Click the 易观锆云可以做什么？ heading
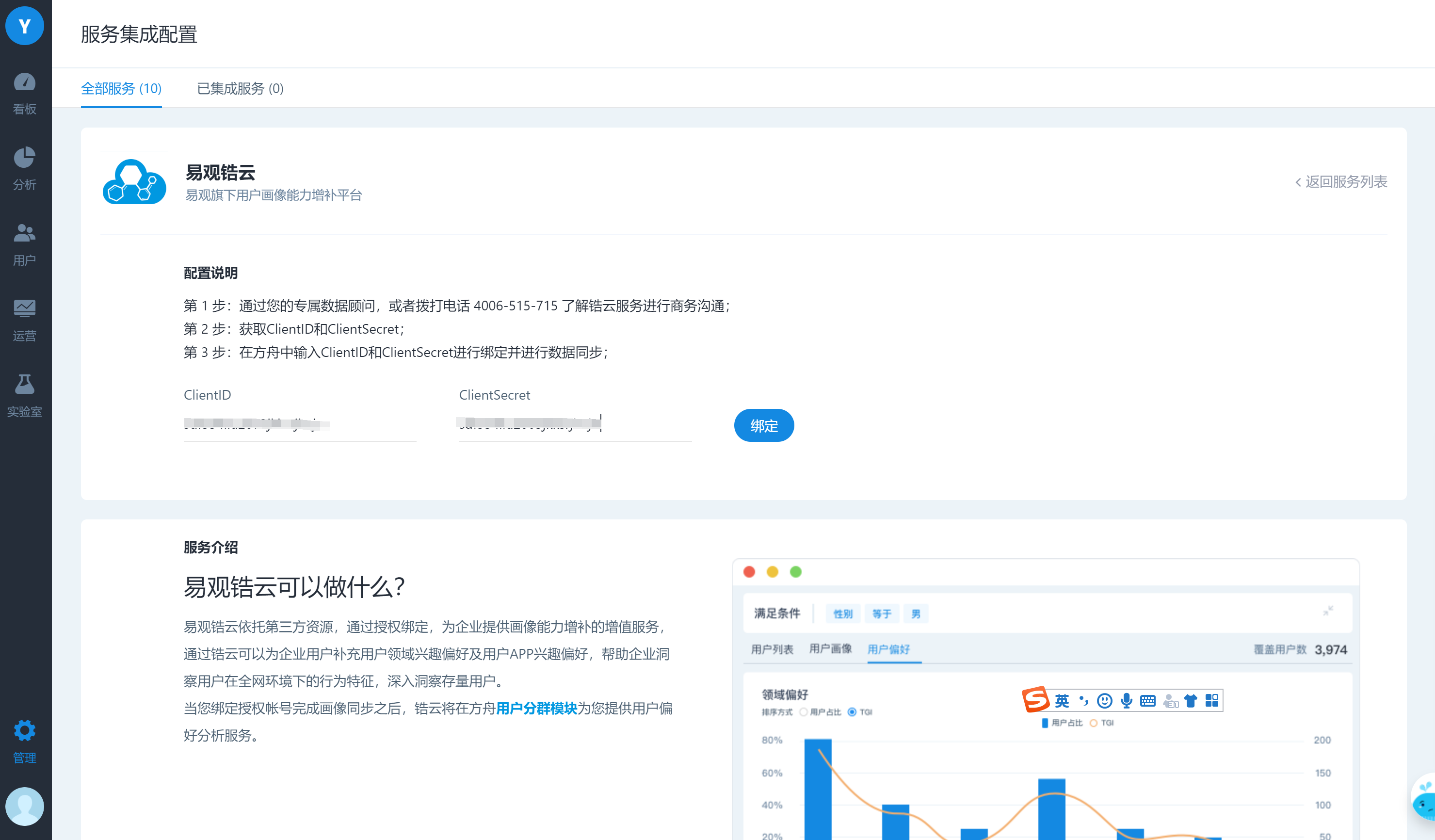1435x840 pixels. (x=294, y=586)
